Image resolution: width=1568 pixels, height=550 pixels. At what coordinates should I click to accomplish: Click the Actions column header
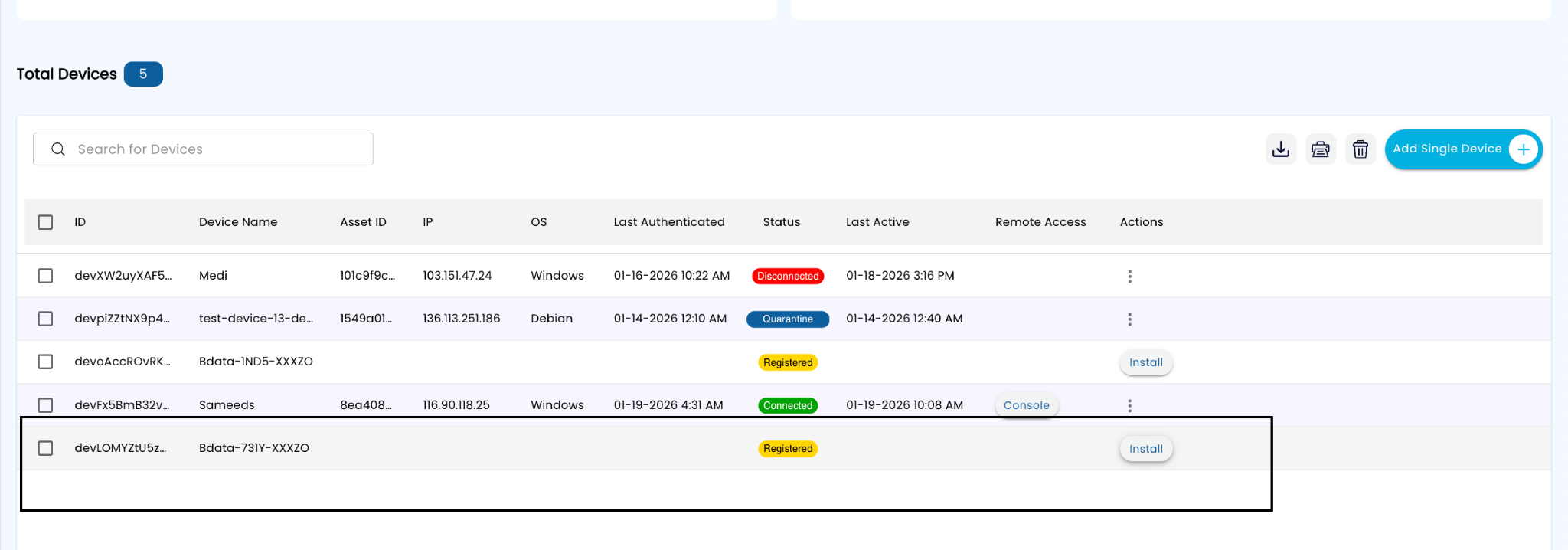point(1142,222)
